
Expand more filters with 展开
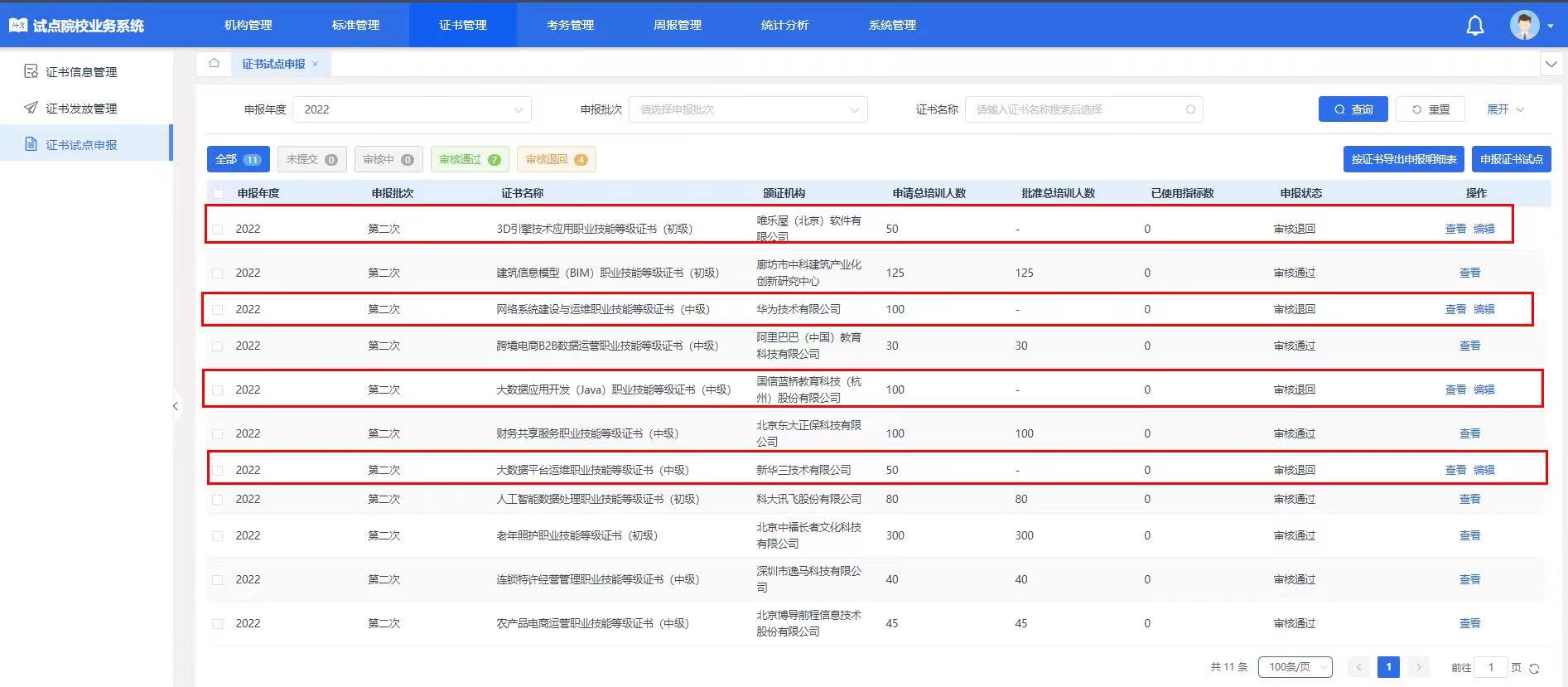(1505, 109)
